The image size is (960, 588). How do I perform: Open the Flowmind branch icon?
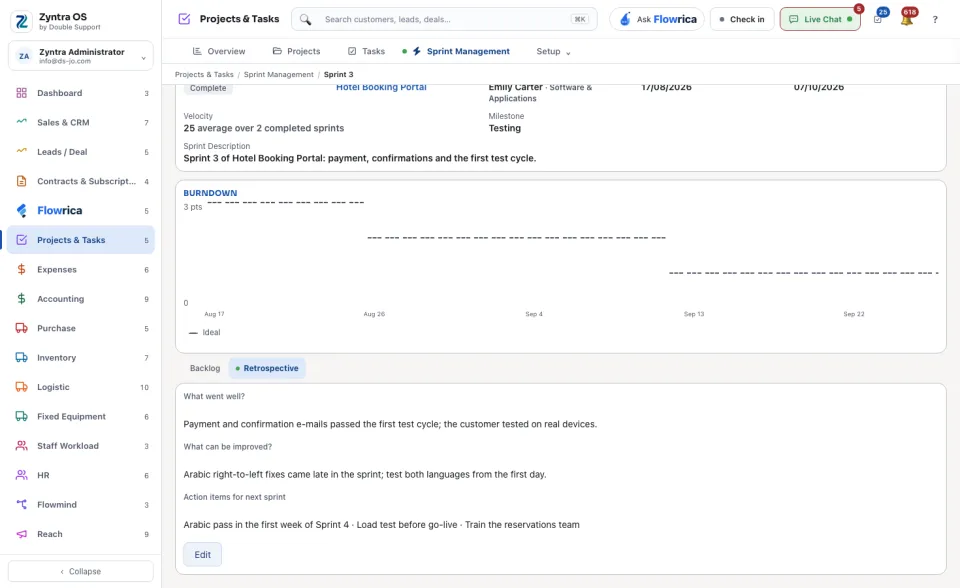click(21, 505)
